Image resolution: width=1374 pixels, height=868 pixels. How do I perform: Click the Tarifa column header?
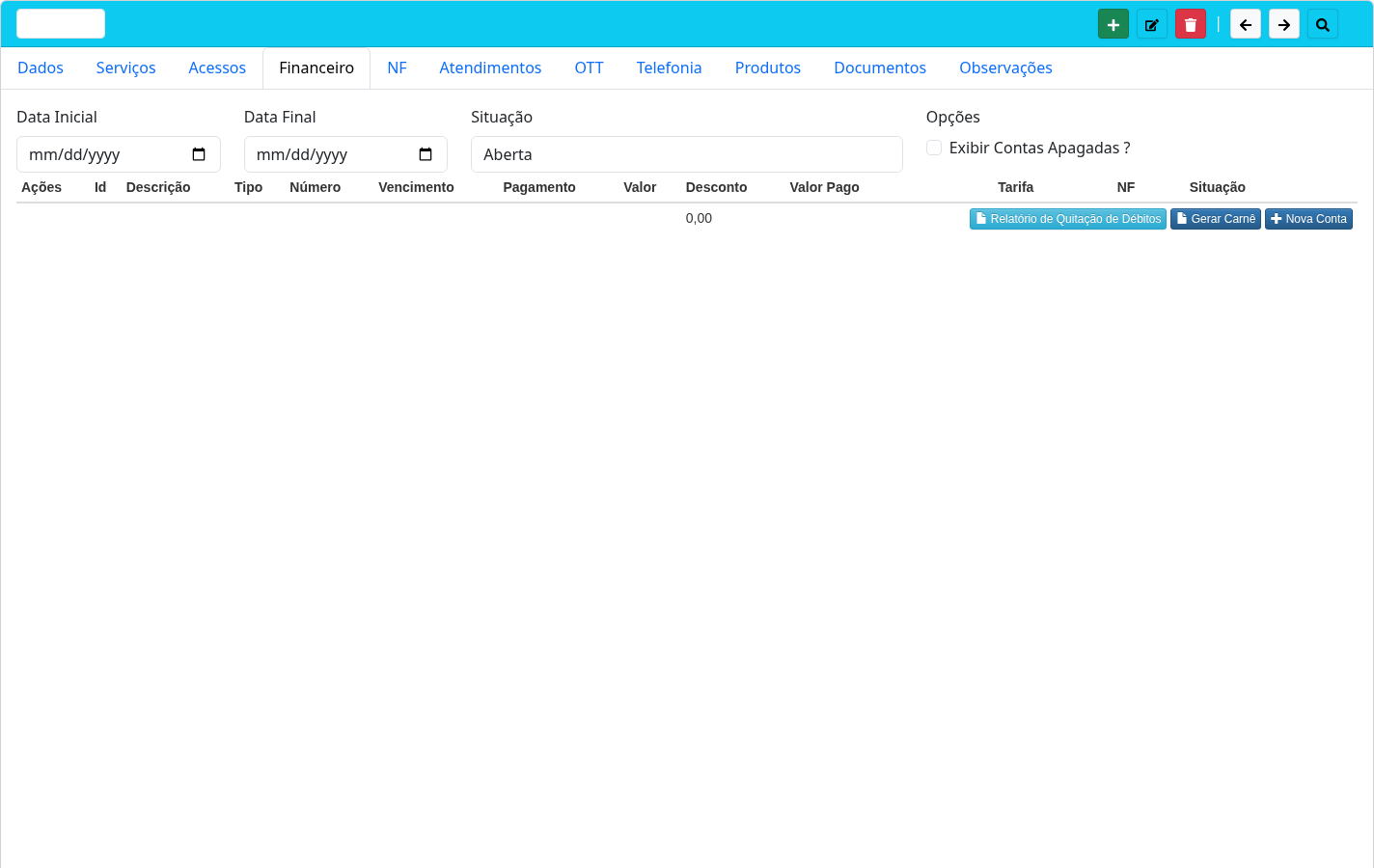pos(1015,187)
